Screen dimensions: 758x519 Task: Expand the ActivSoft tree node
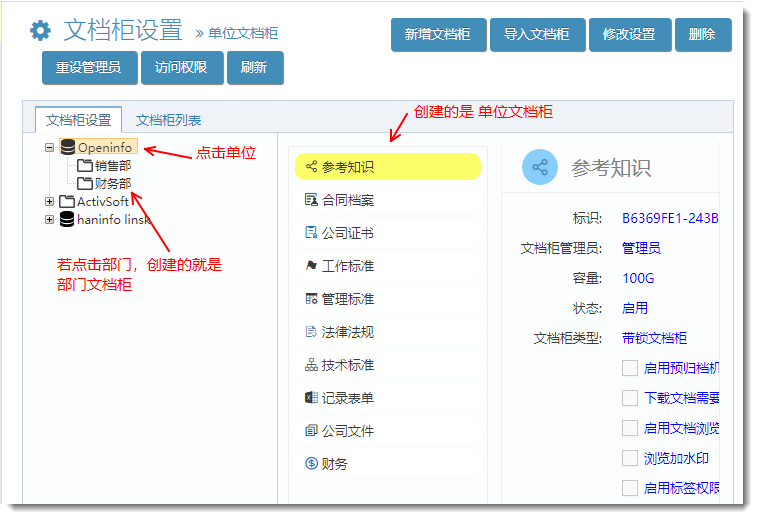[50, 202]
